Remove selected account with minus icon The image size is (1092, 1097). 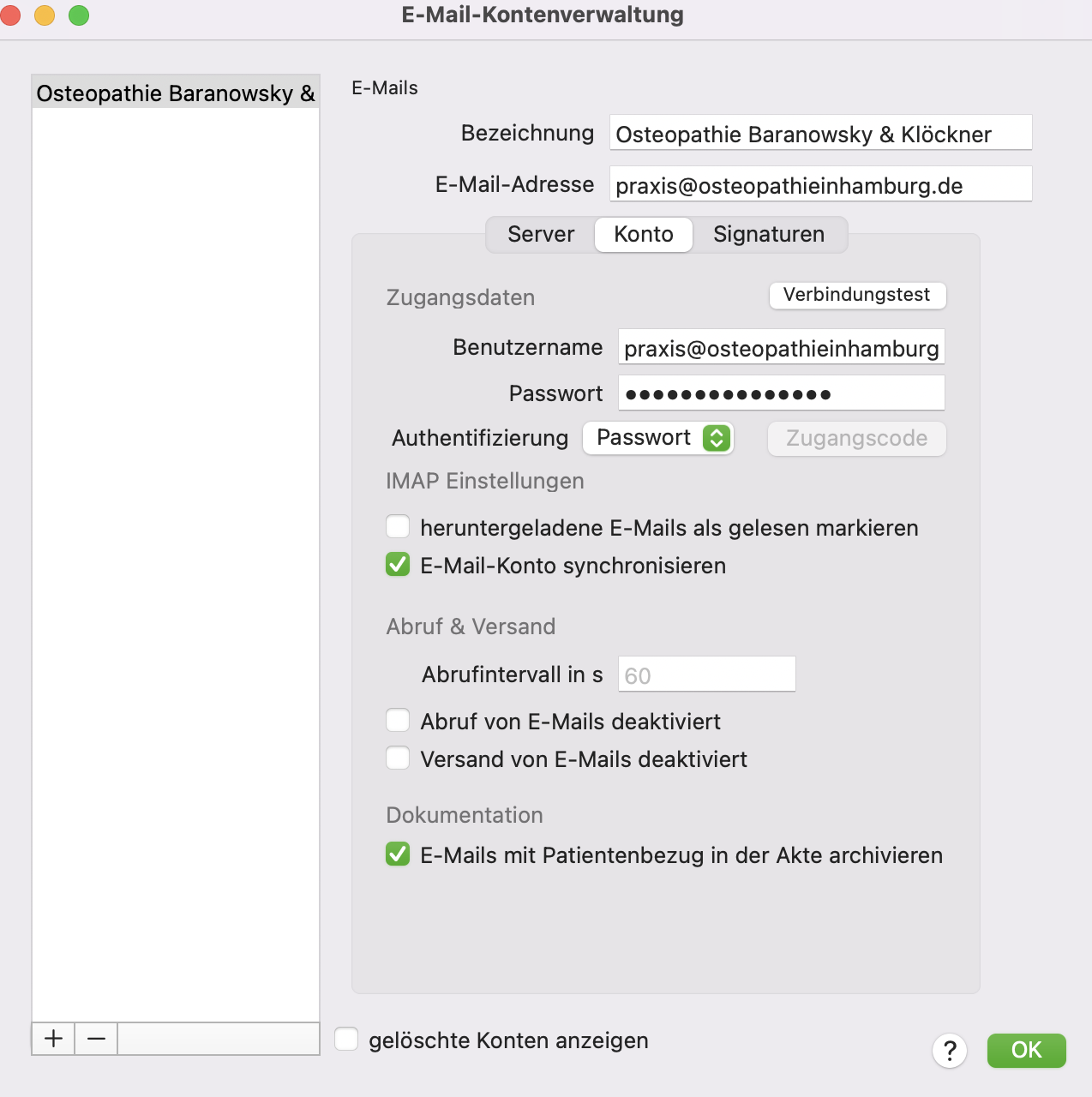point(96,1039)
